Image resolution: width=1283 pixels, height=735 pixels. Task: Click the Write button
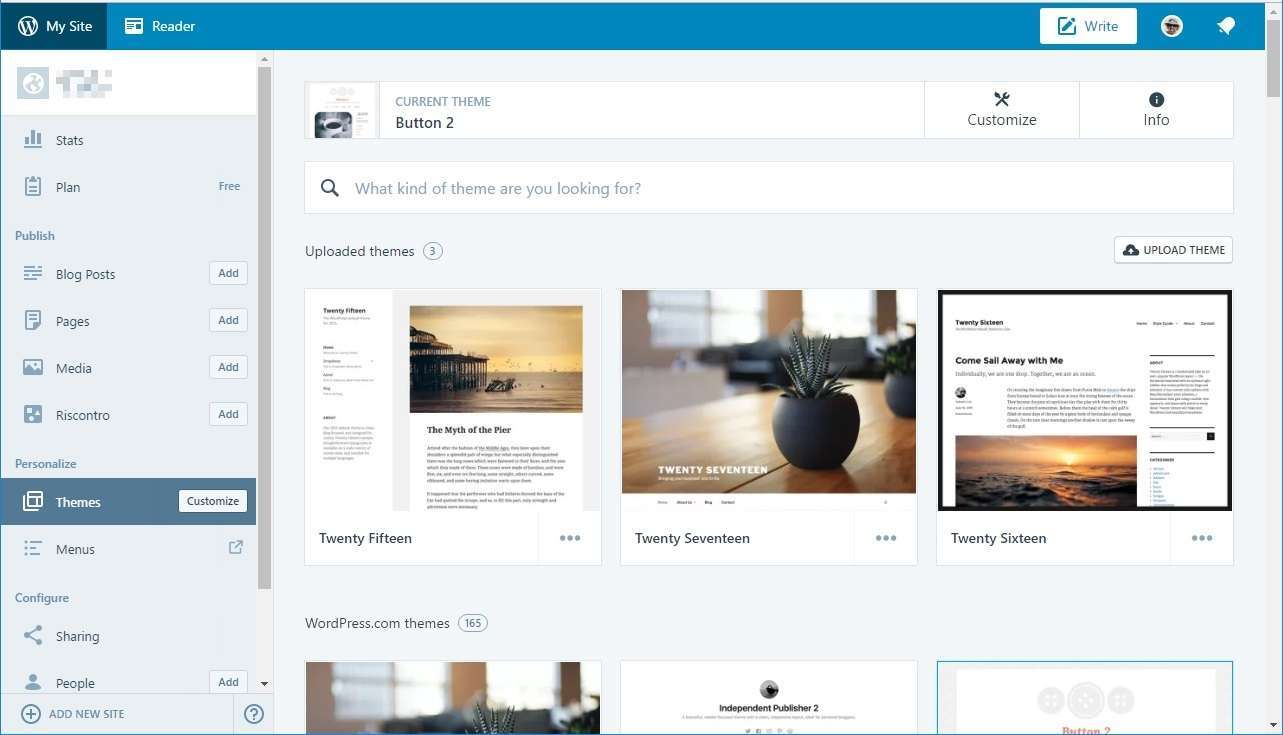click(1088, 26)
